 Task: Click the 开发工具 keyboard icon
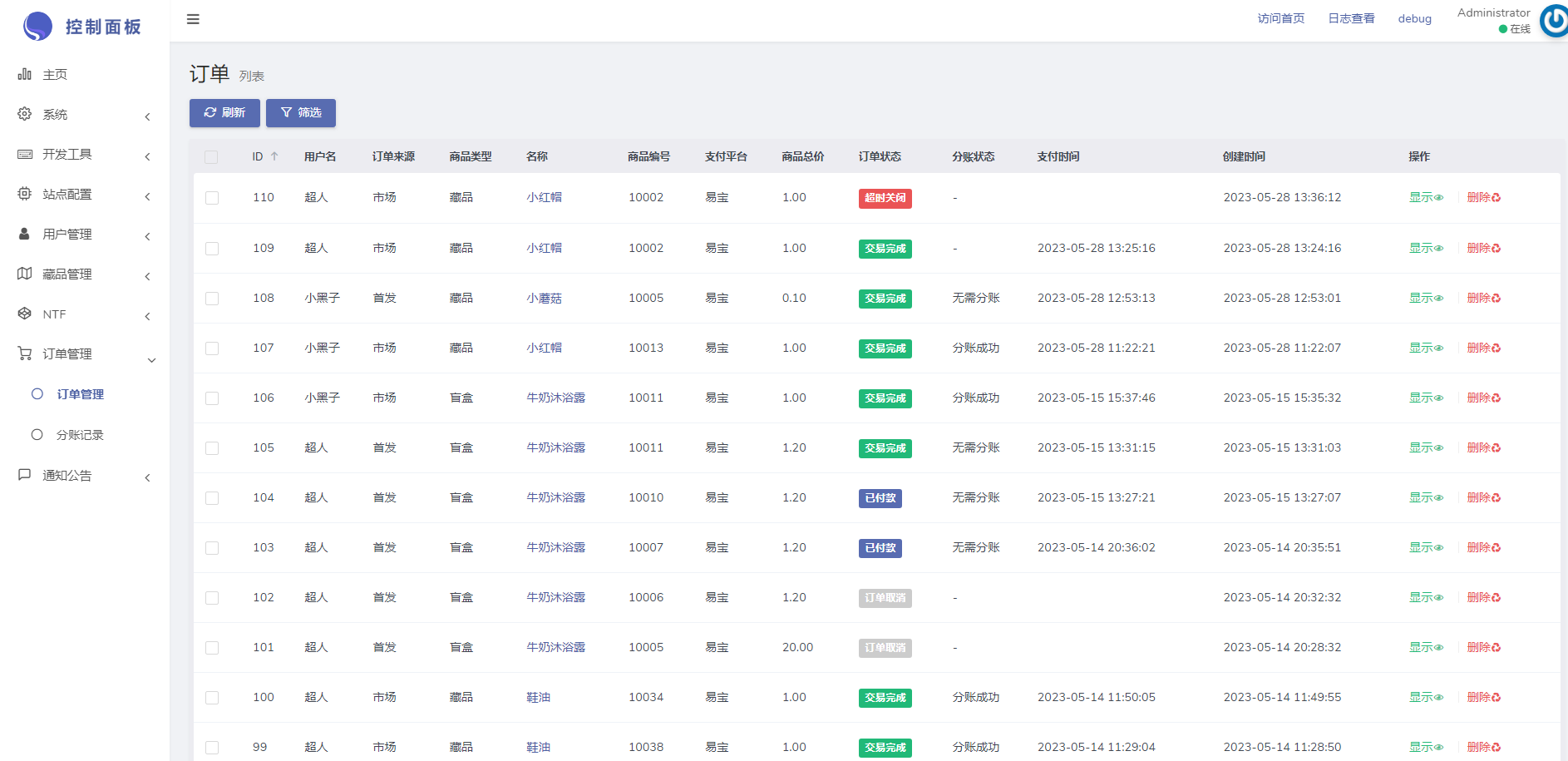coord(25,154)
